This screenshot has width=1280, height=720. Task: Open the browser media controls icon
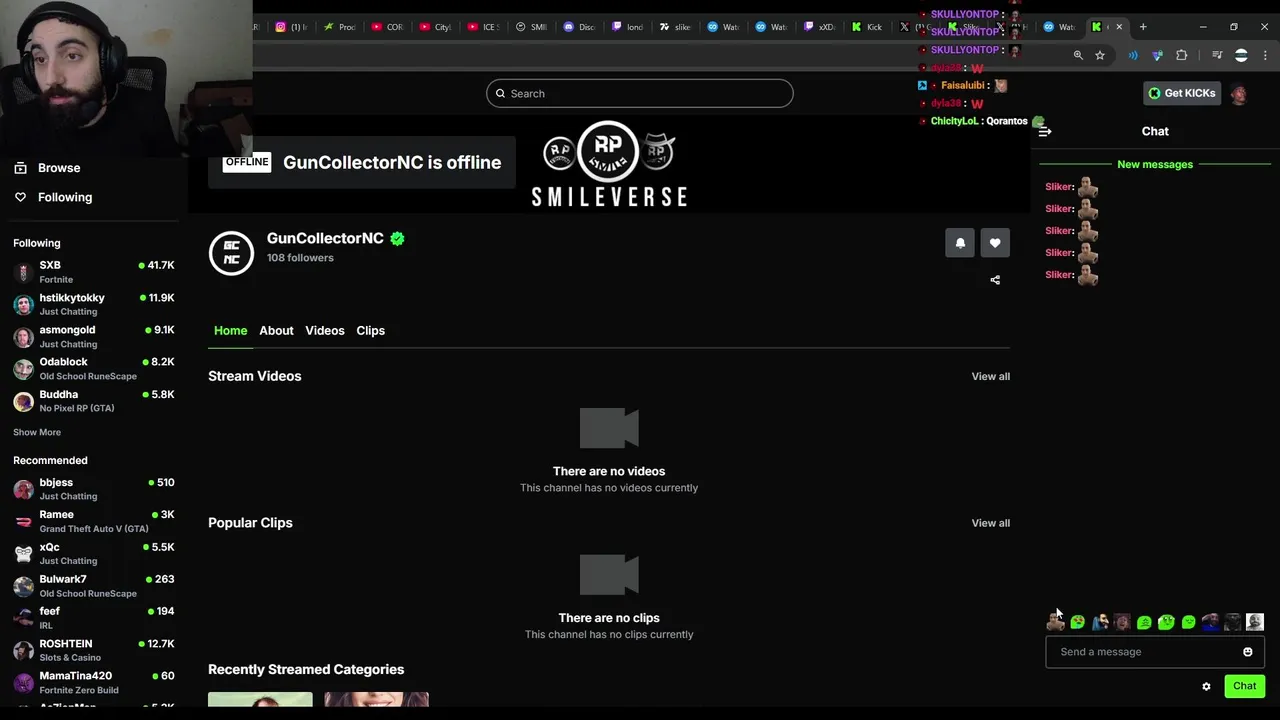[1217, 55]
